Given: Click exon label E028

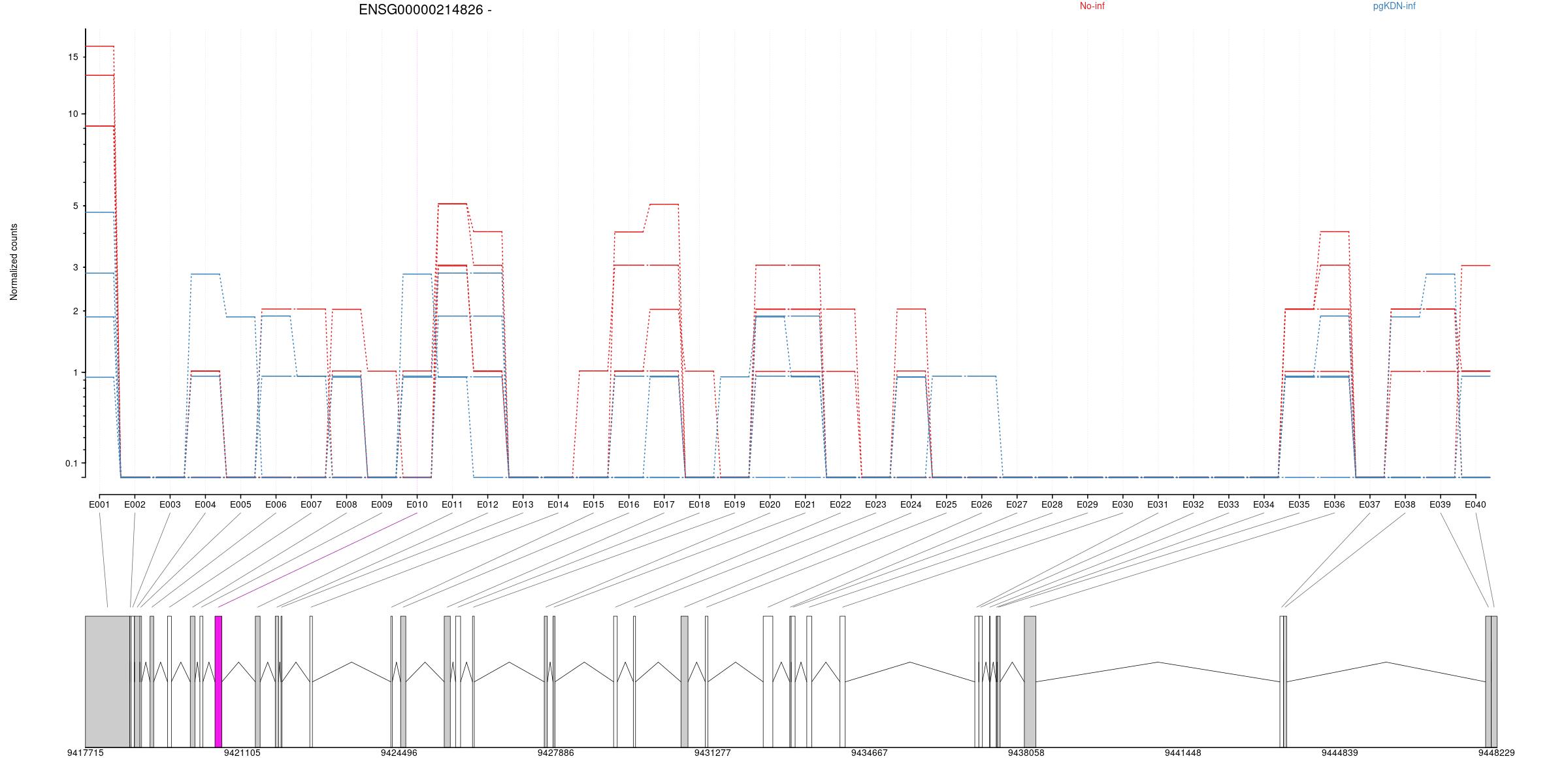Looking at the screenshot, I should (1052, 504).
